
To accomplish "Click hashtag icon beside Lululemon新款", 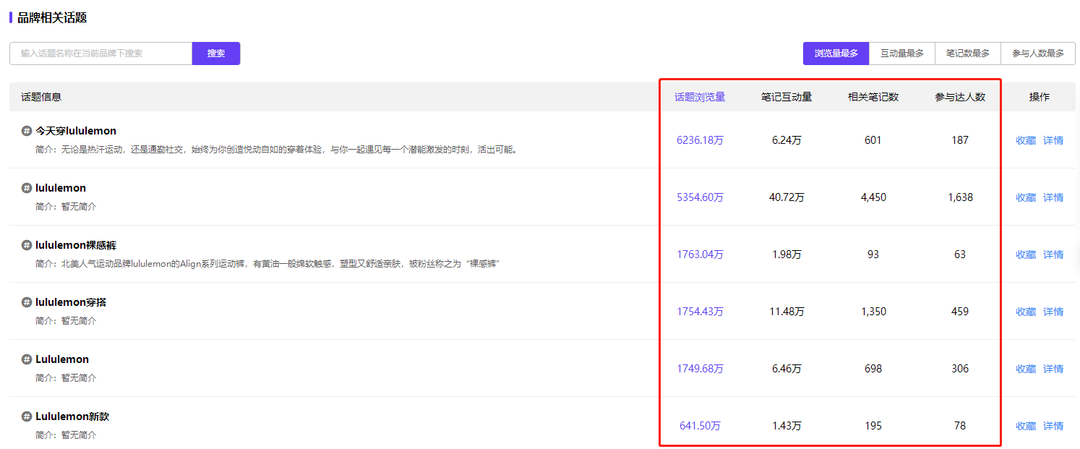I will (26, 416).
